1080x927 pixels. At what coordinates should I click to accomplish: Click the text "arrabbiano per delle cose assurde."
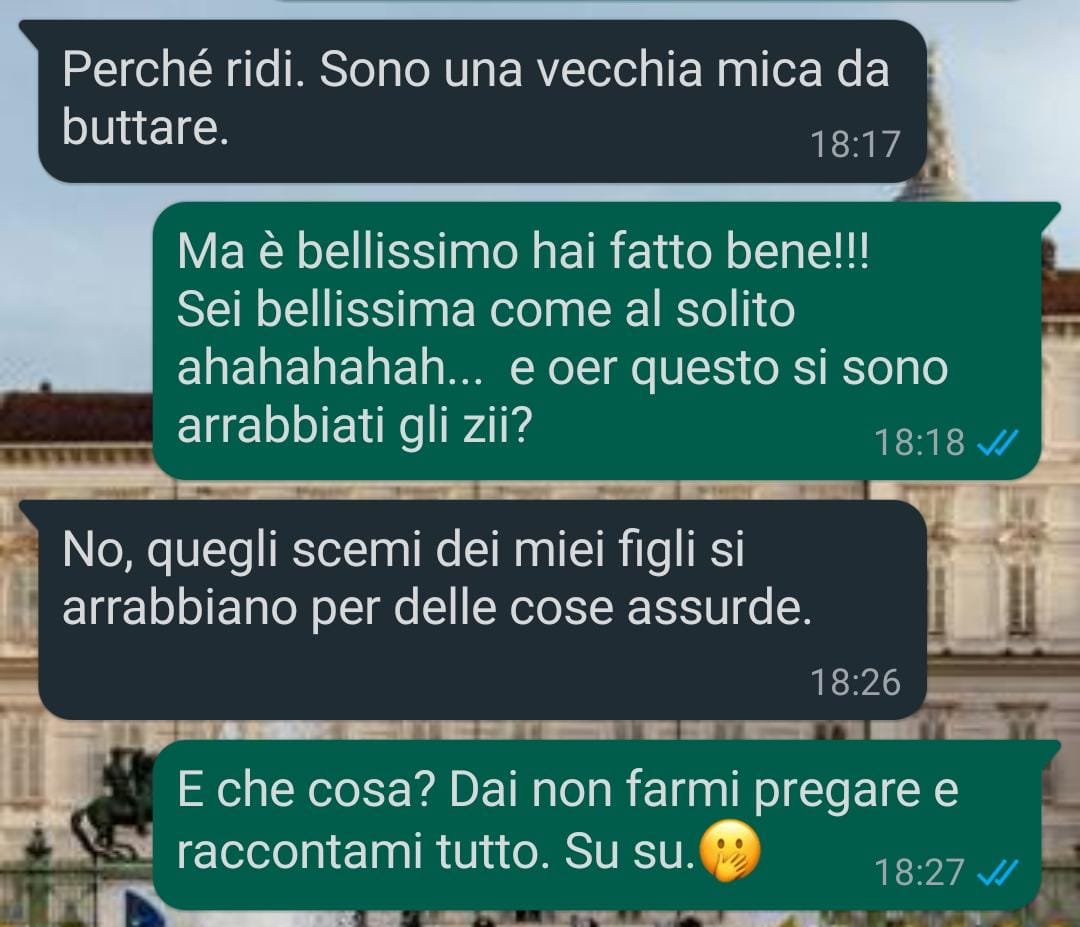pyautogui.click(x=437, y=609)
